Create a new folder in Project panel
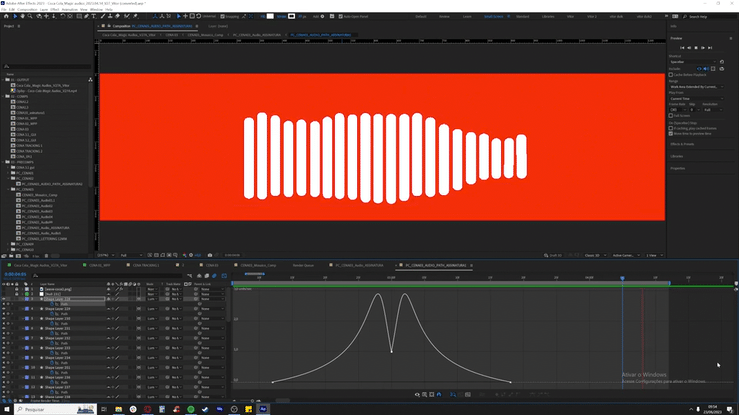 point(11,256)
